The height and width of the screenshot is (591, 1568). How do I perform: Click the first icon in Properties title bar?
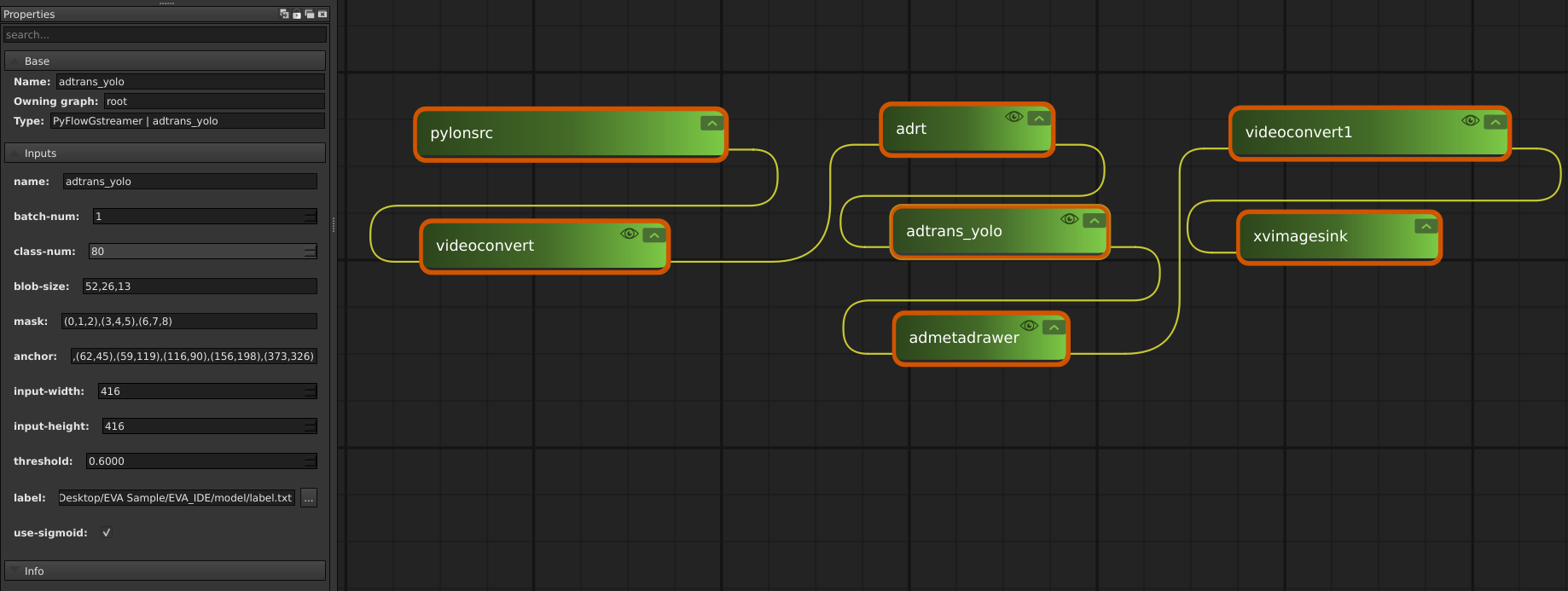(x=284, y=14)
